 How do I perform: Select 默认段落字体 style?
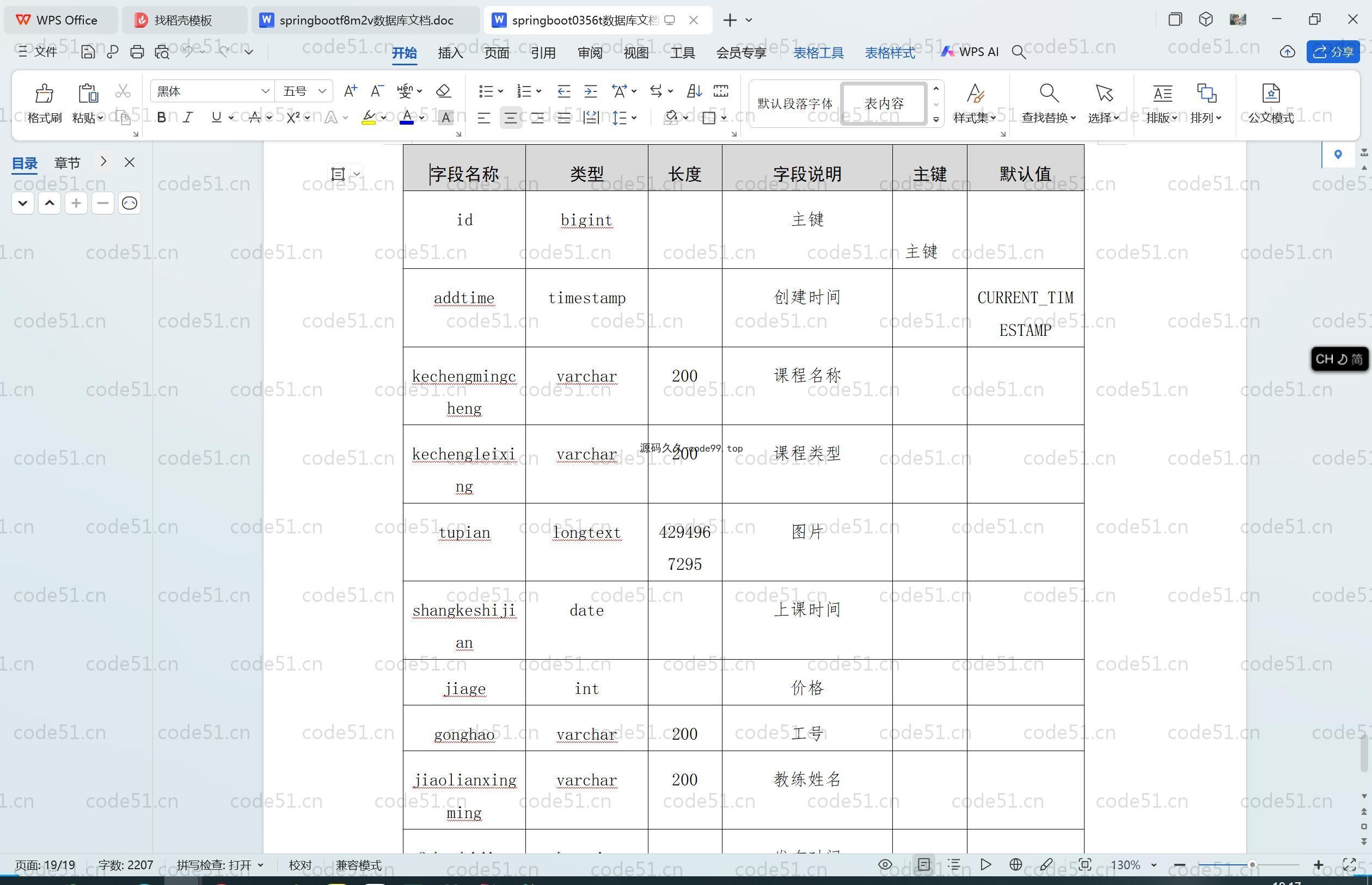point(795,103)
